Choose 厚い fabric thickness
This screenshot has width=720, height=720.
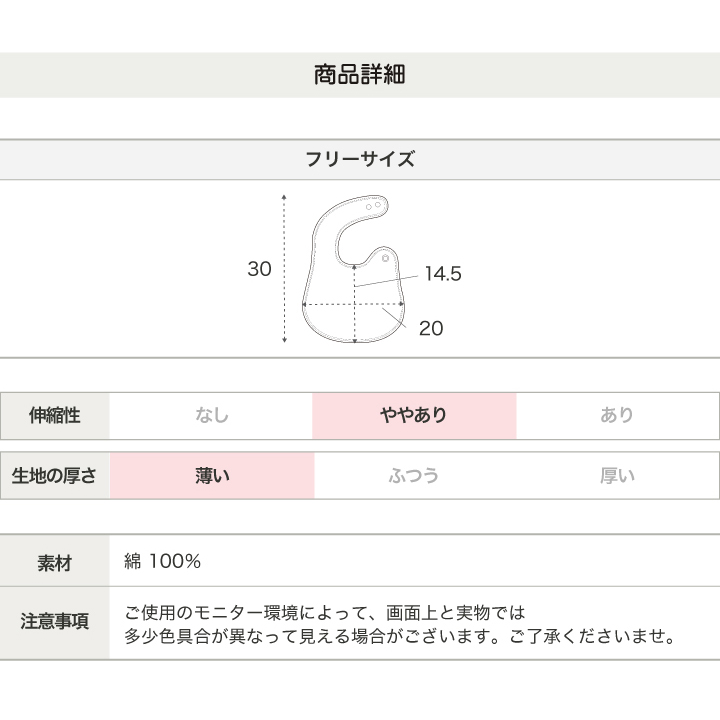pos(617,476)
